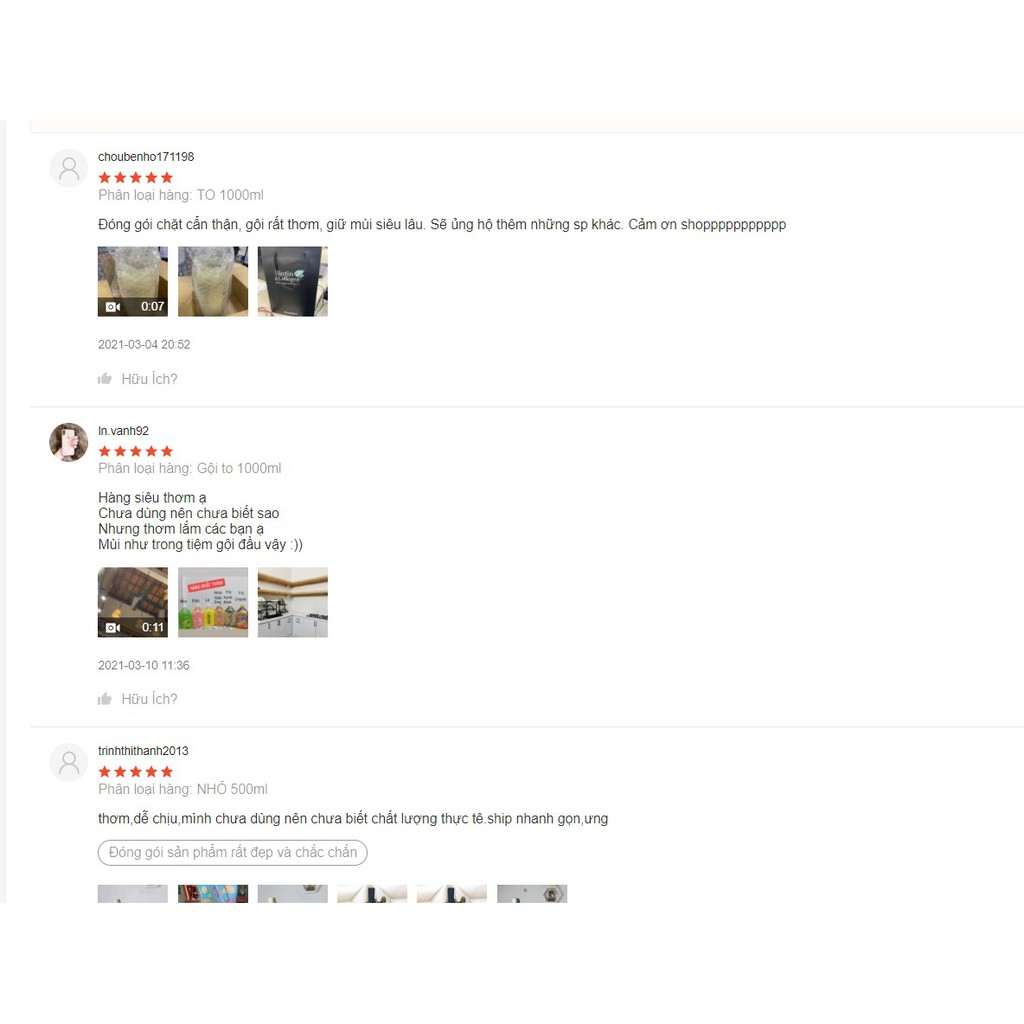Image resolution: width=1024 pixels, height=1024 pixels.
Task: Open second bubble-wrapped bottle photo
Action: coord(213,281)
